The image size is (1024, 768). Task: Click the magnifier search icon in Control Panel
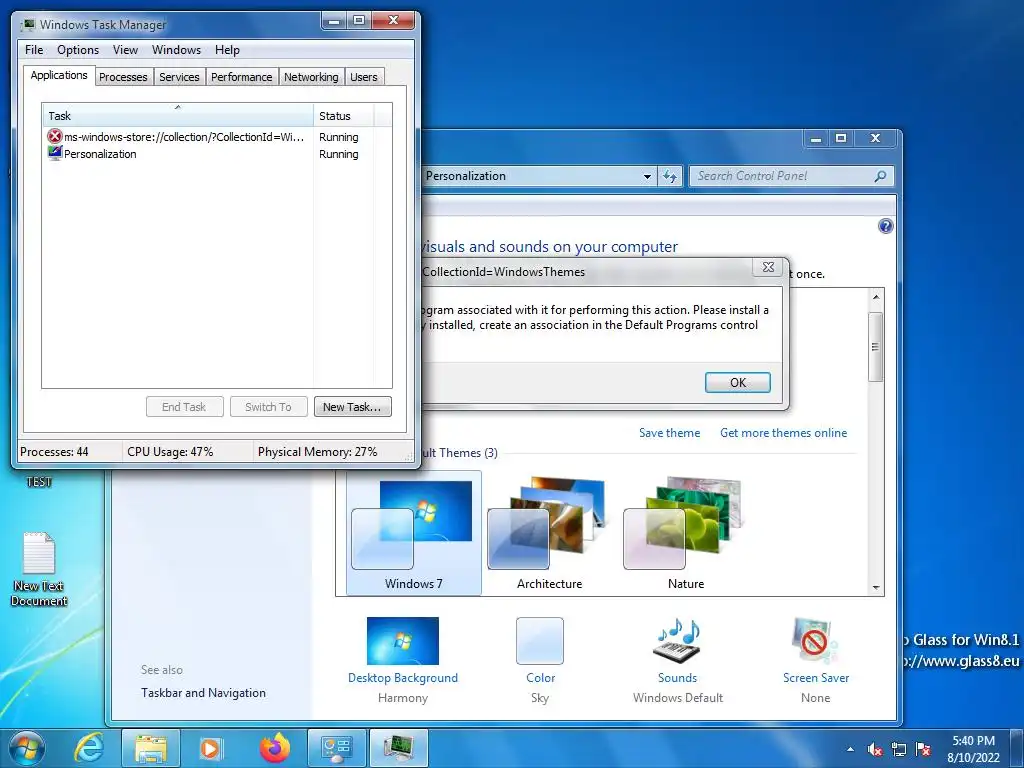click(880, 176)
